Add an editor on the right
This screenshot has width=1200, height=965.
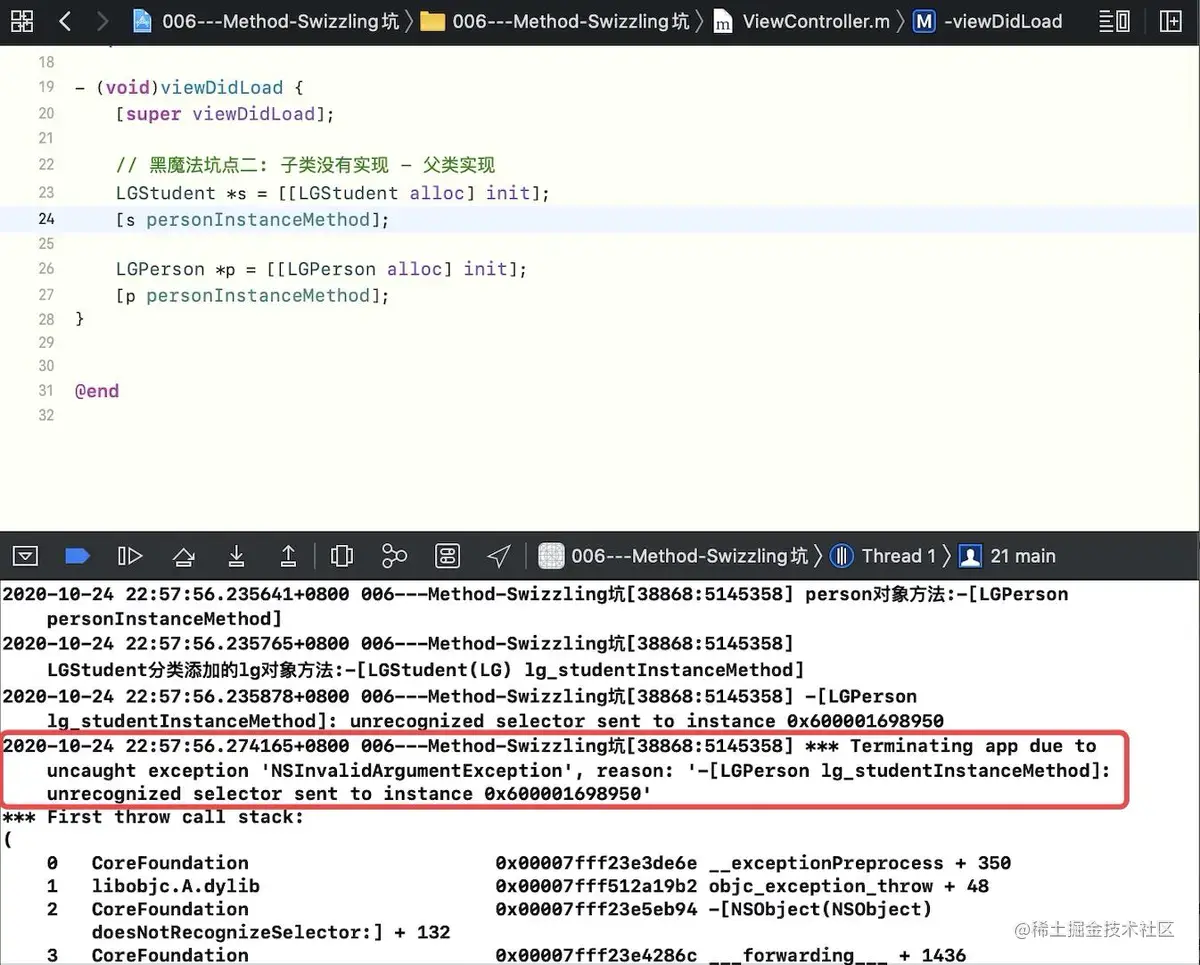click(1170, 21)
